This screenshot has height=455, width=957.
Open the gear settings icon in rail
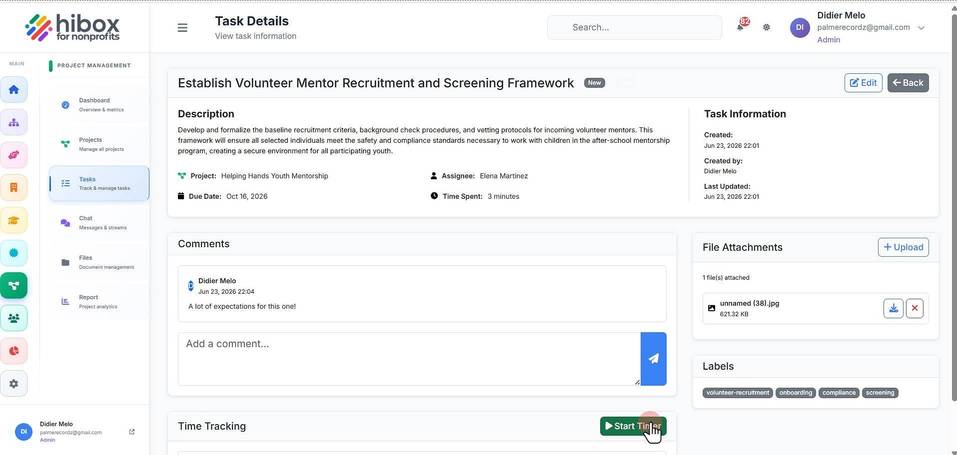click(x=13, y=384)
